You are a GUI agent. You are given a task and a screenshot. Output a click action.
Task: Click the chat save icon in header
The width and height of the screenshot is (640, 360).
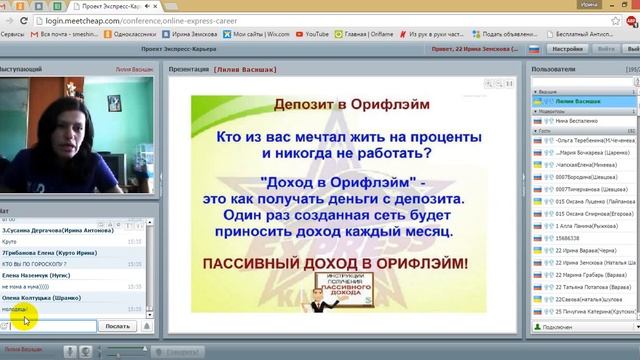[x=101, y=225]
